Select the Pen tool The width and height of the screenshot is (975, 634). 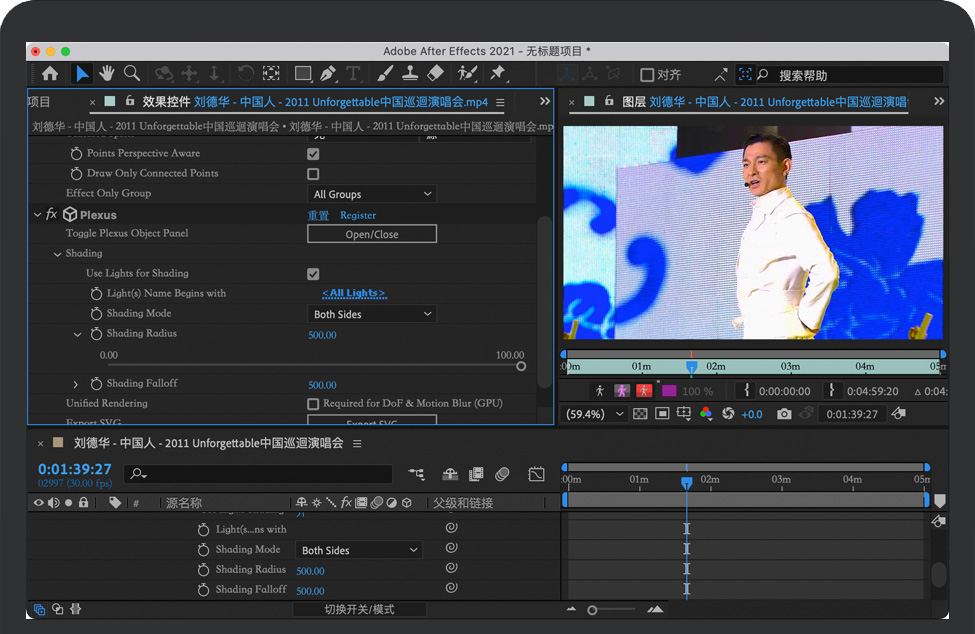328,74
